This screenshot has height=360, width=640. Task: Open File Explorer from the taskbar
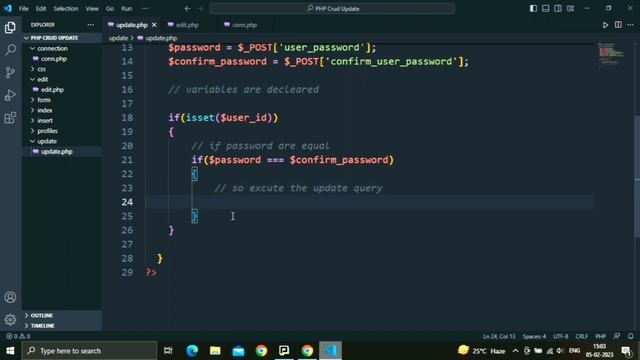[215, 351]
